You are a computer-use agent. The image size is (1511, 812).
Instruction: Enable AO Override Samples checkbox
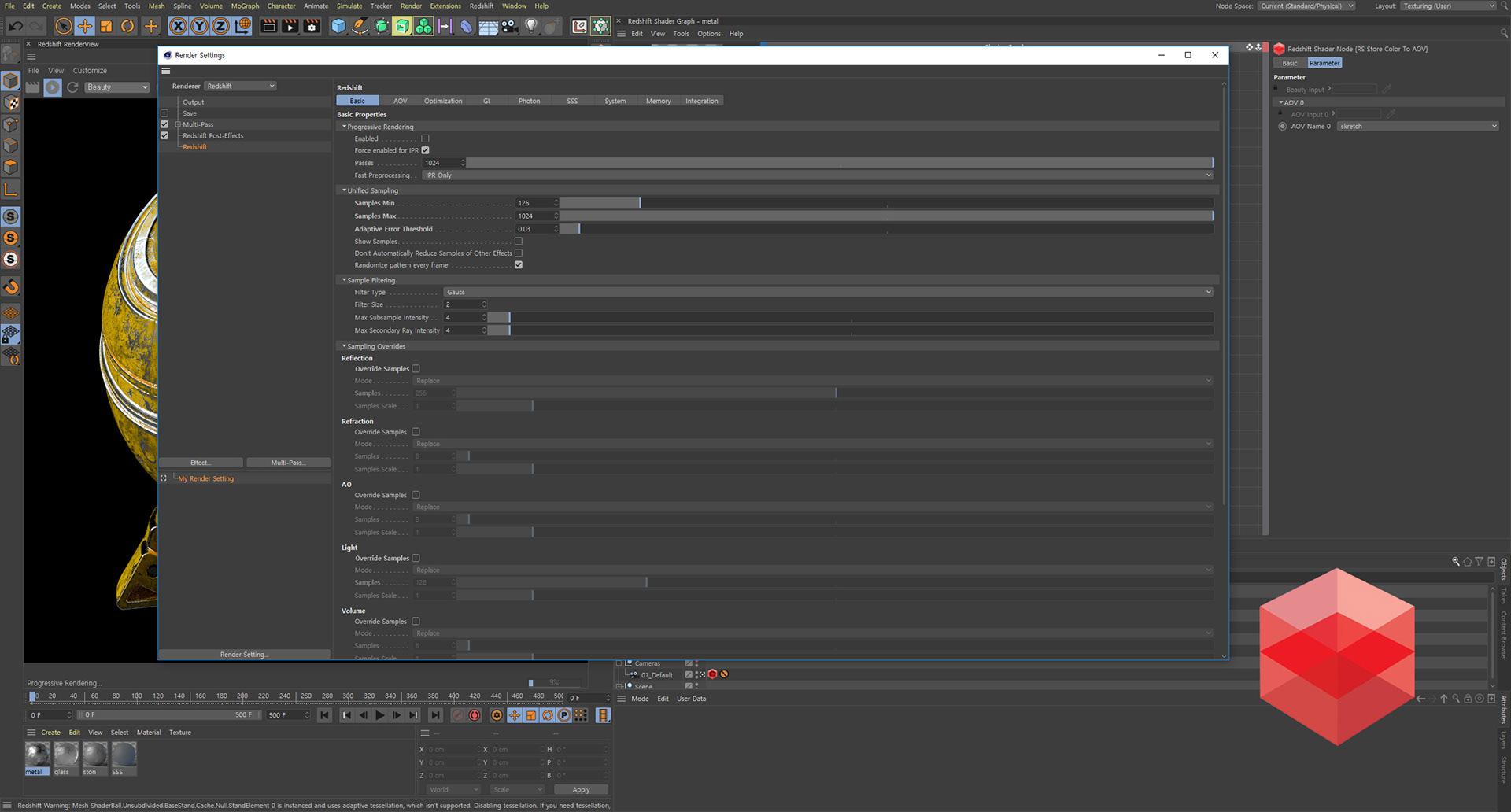pos(416,495)
